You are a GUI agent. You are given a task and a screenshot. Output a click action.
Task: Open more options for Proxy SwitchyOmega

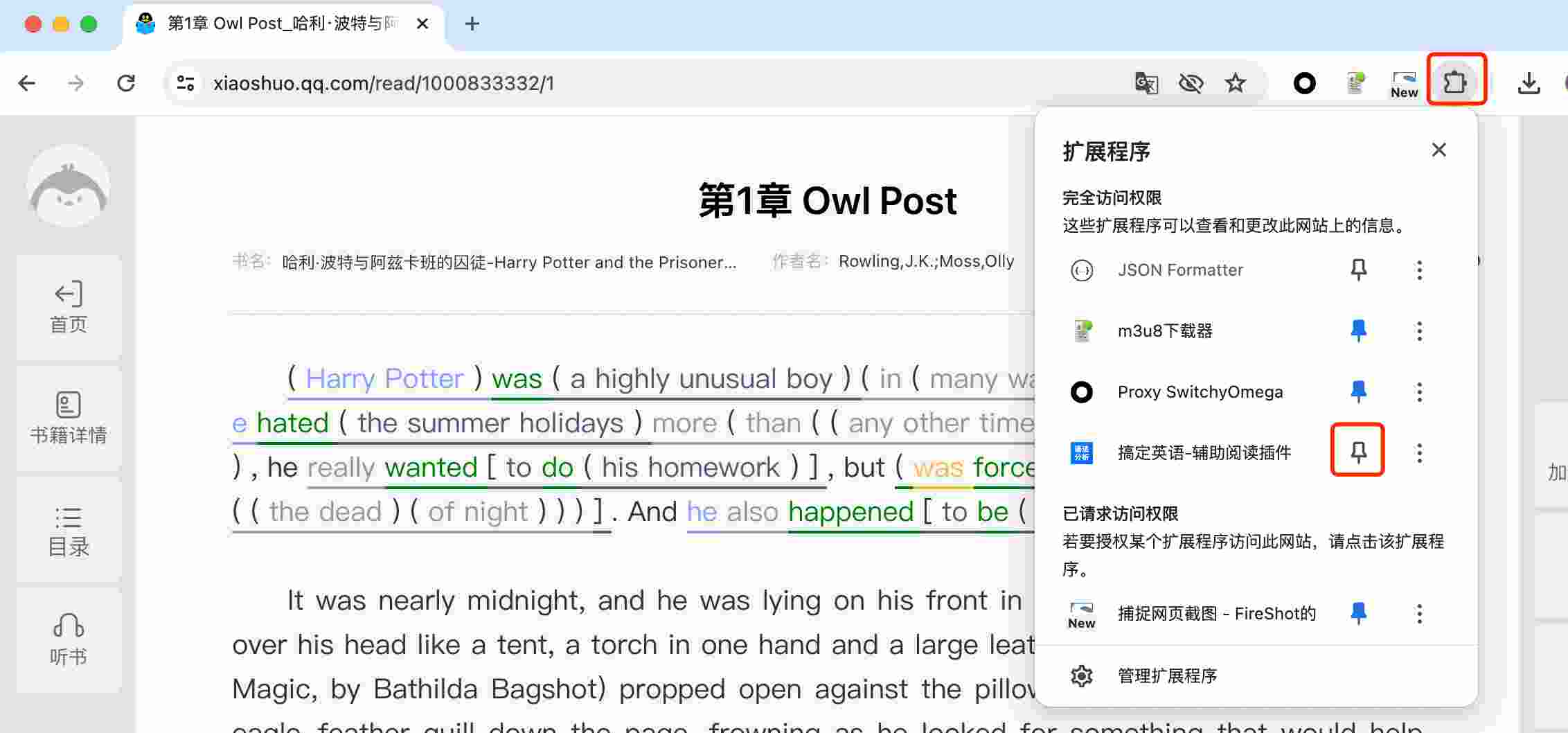click(x=1419, y=391)
